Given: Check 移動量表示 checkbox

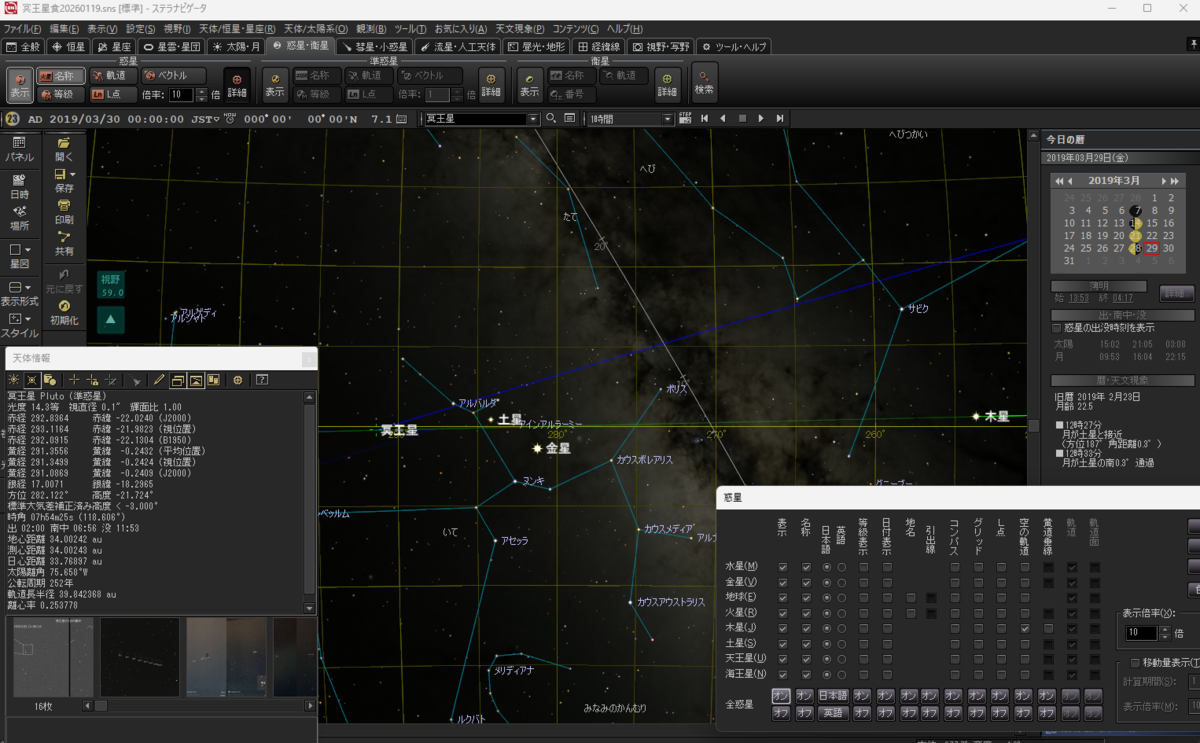Looking at the screenshot, I should point(1135,662).
